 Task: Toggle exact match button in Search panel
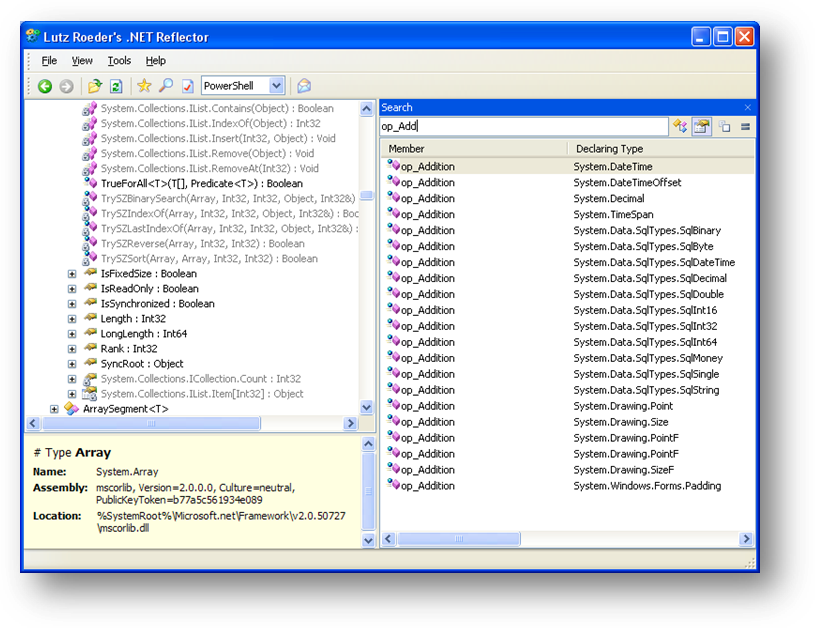[x=745, y=127]
